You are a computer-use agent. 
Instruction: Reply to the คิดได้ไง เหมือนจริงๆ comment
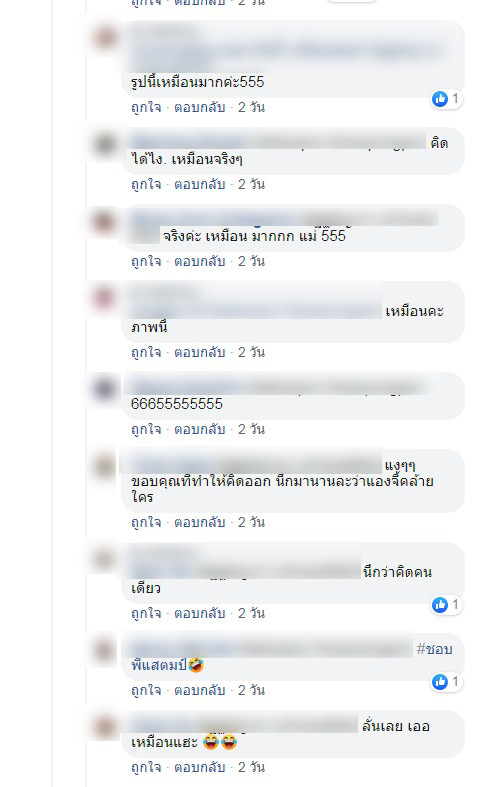coord(199,184)
